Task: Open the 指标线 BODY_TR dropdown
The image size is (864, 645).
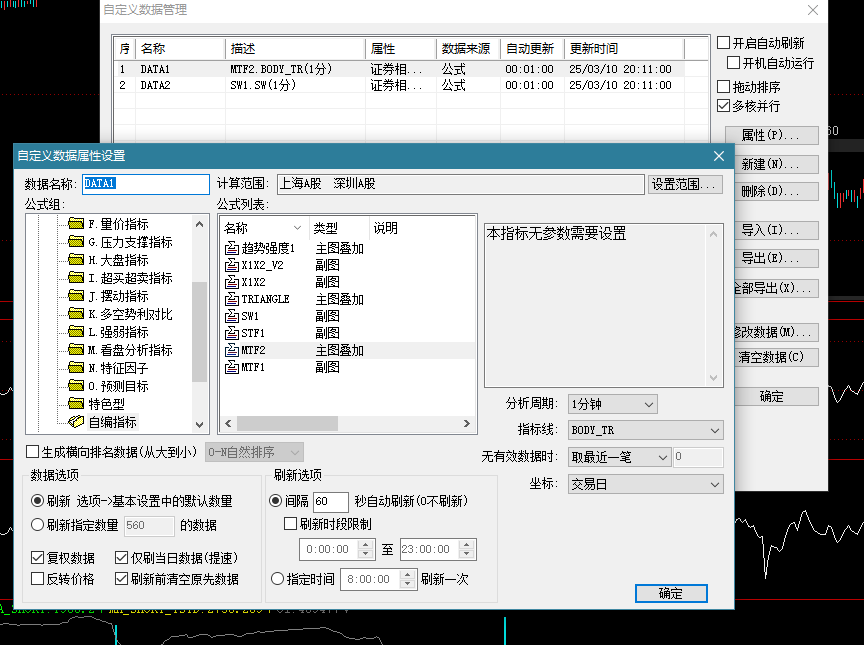Action: tap(645, 430)
